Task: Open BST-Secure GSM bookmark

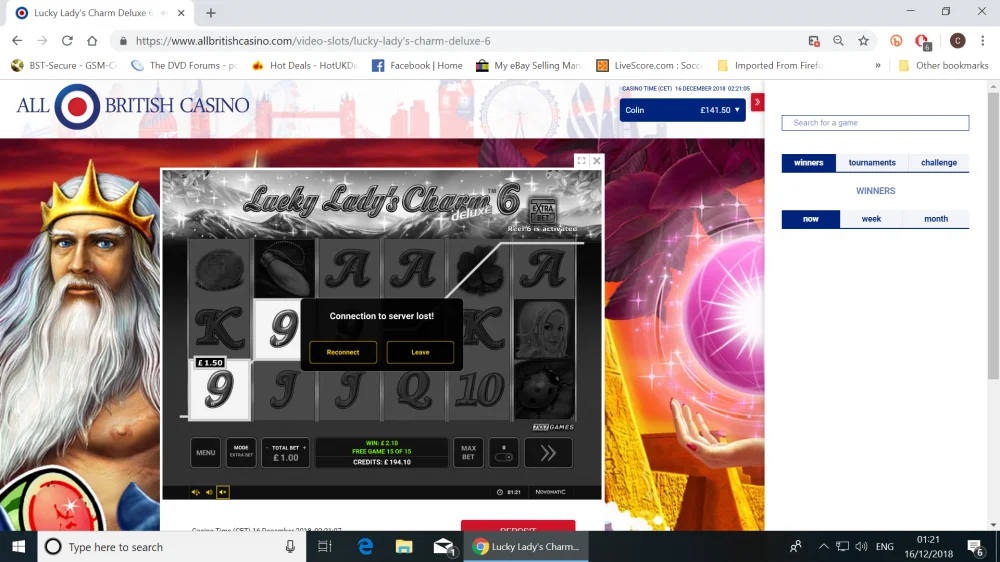Action: point(64,65)
